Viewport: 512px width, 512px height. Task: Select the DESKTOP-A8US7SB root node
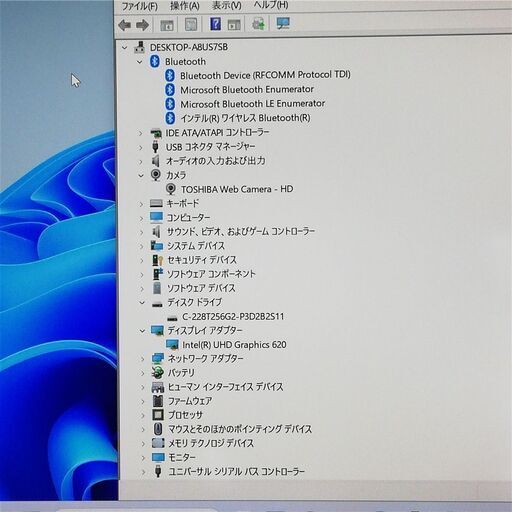(x=189, y=47)
